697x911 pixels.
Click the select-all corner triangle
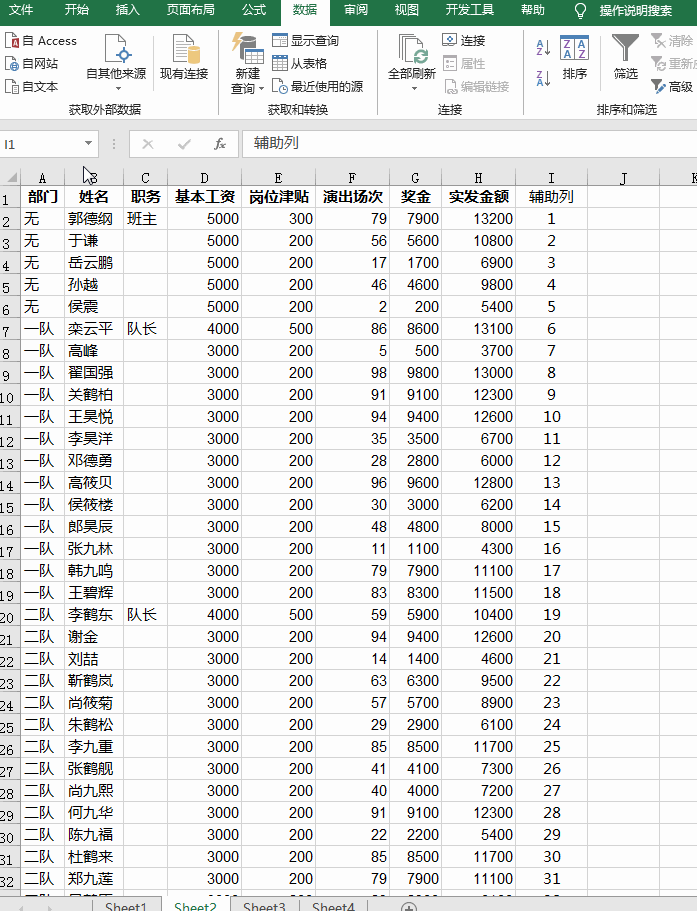(x=10, y=177)
